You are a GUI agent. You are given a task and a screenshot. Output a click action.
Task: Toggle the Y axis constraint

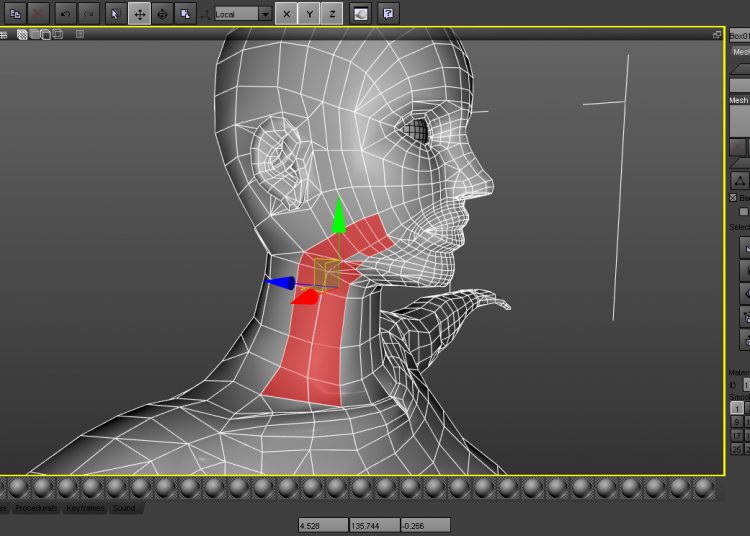pos(309,14)
